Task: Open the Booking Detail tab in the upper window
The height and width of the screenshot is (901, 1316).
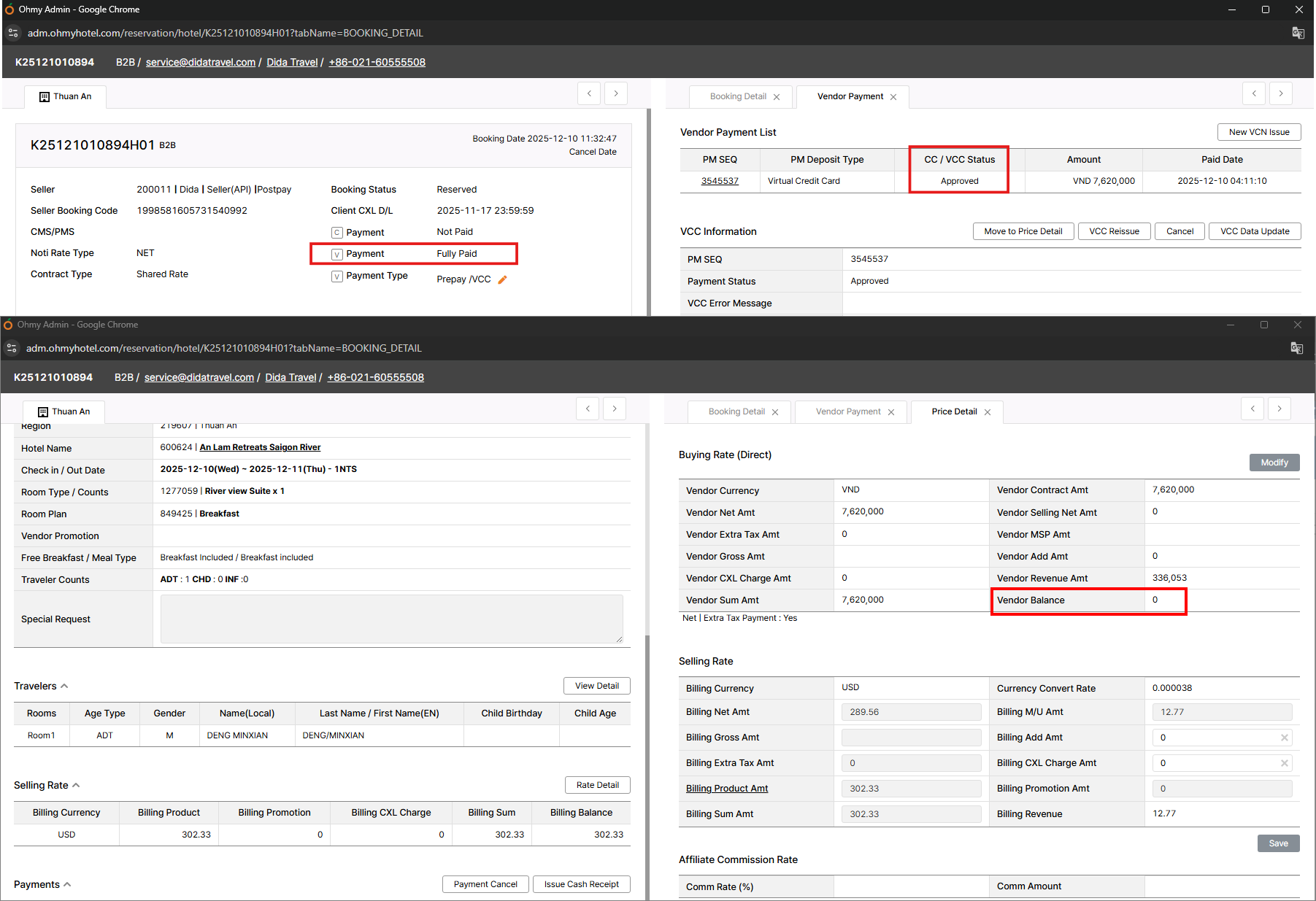Action: [737, 96]
